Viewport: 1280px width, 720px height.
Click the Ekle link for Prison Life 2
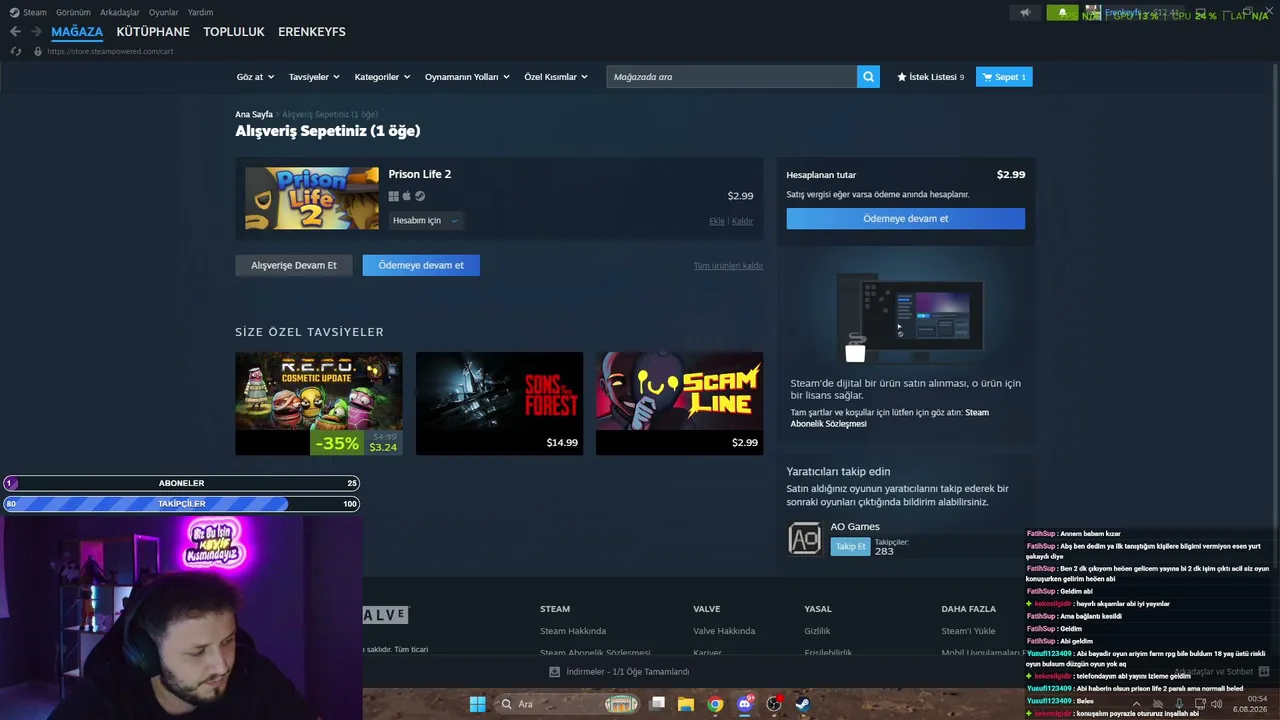coord(717,221)
